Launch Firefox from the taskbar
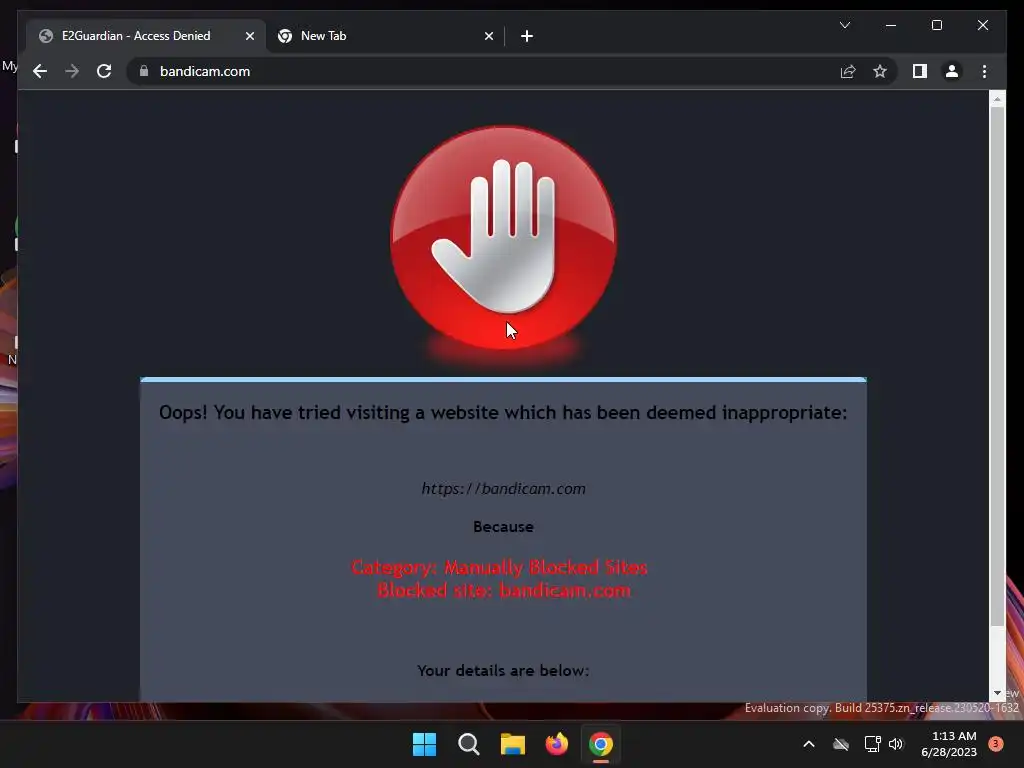Image resolution: width=1024 pixels, height=768 pixels. 556,744
